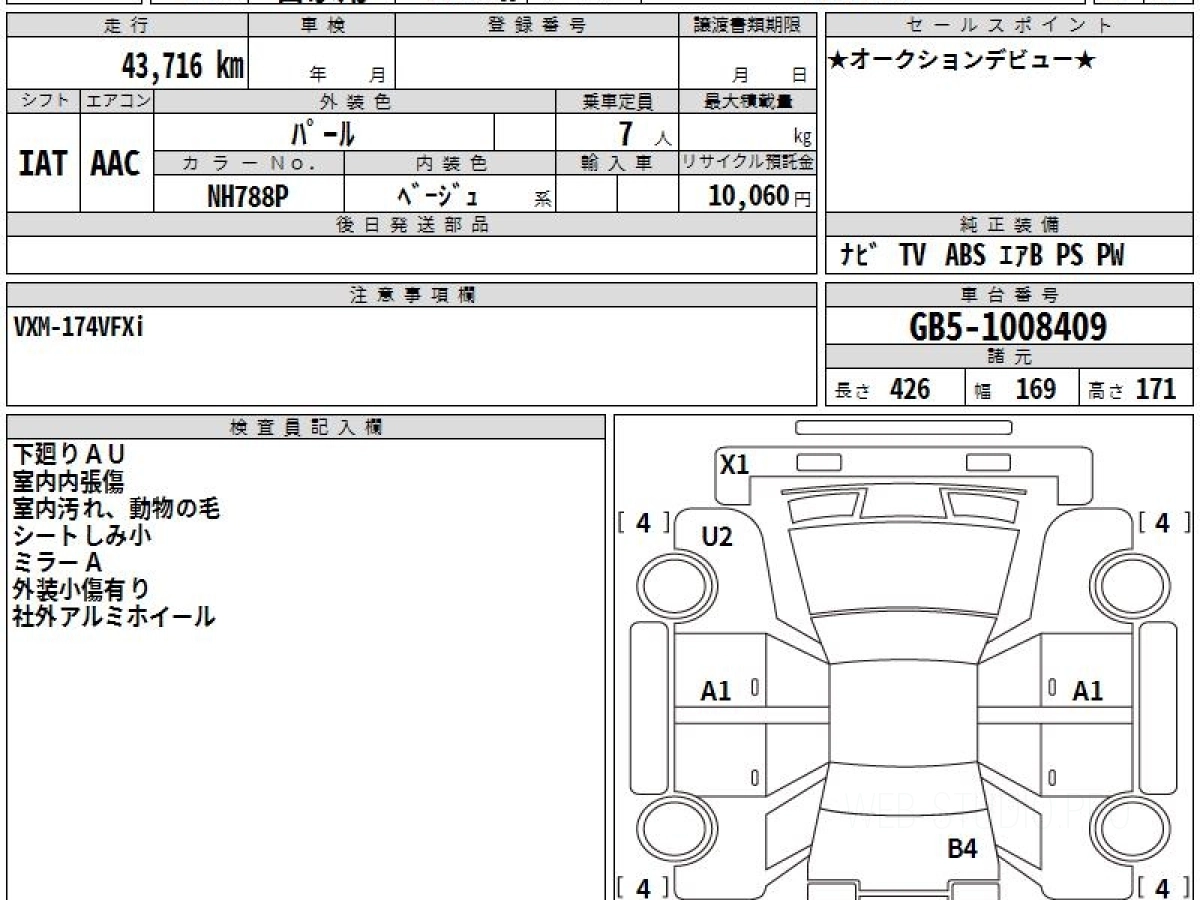Click the エアコン header cell
Viewport: 1200px width, 900px height.
point(117,101)
